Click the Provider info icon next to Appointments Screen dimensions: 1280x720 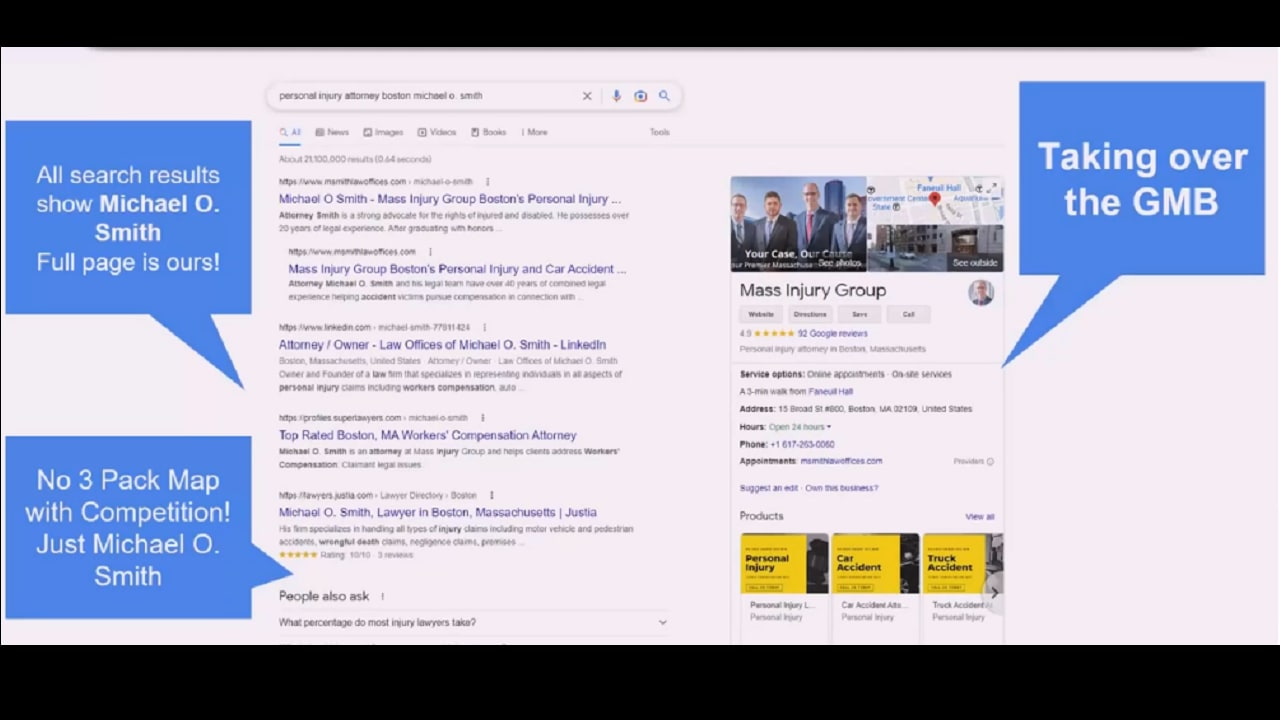989,461
